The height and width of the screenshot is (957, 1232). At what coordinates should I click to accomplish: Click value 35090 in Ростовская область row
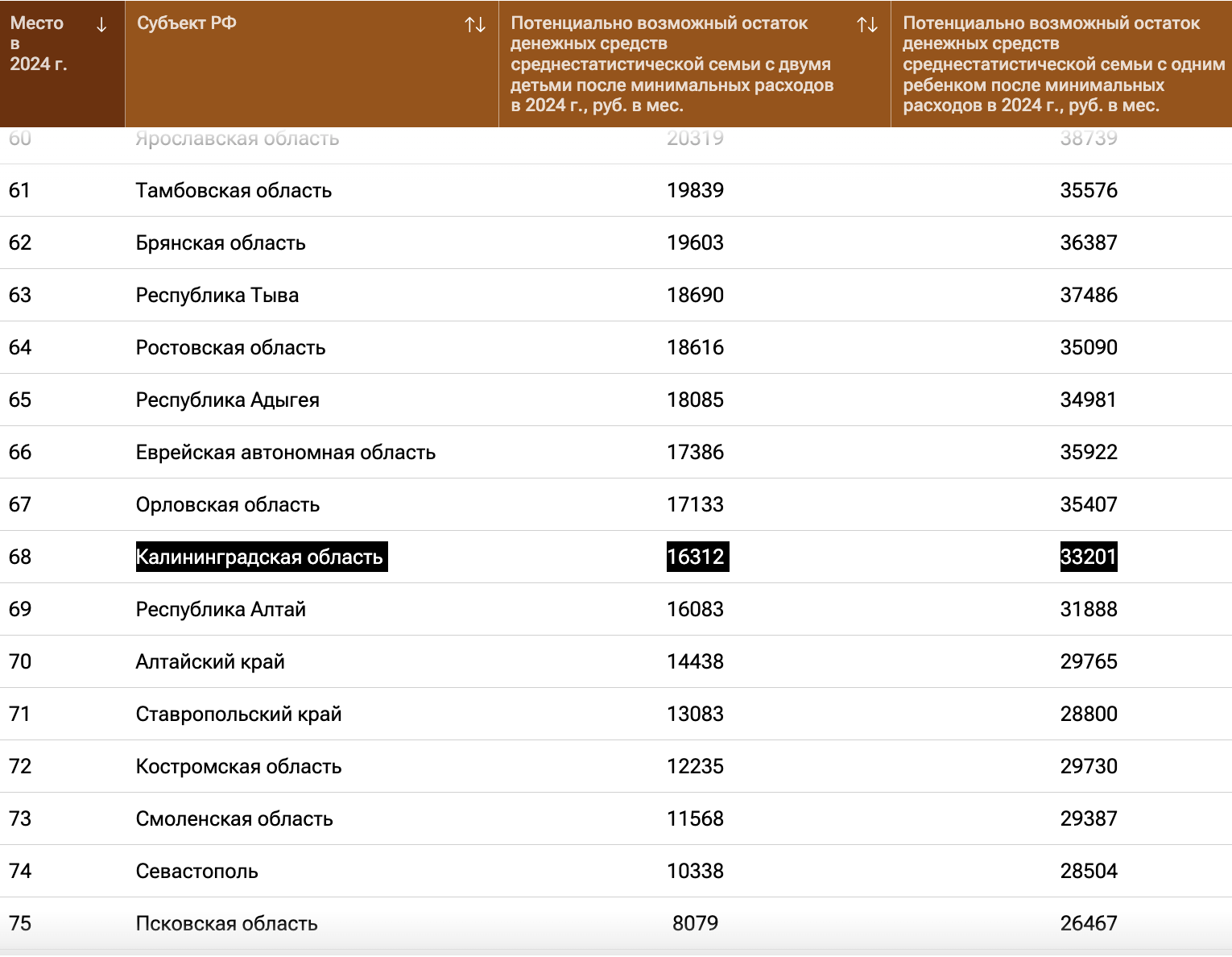click(x=1089, y=347)
